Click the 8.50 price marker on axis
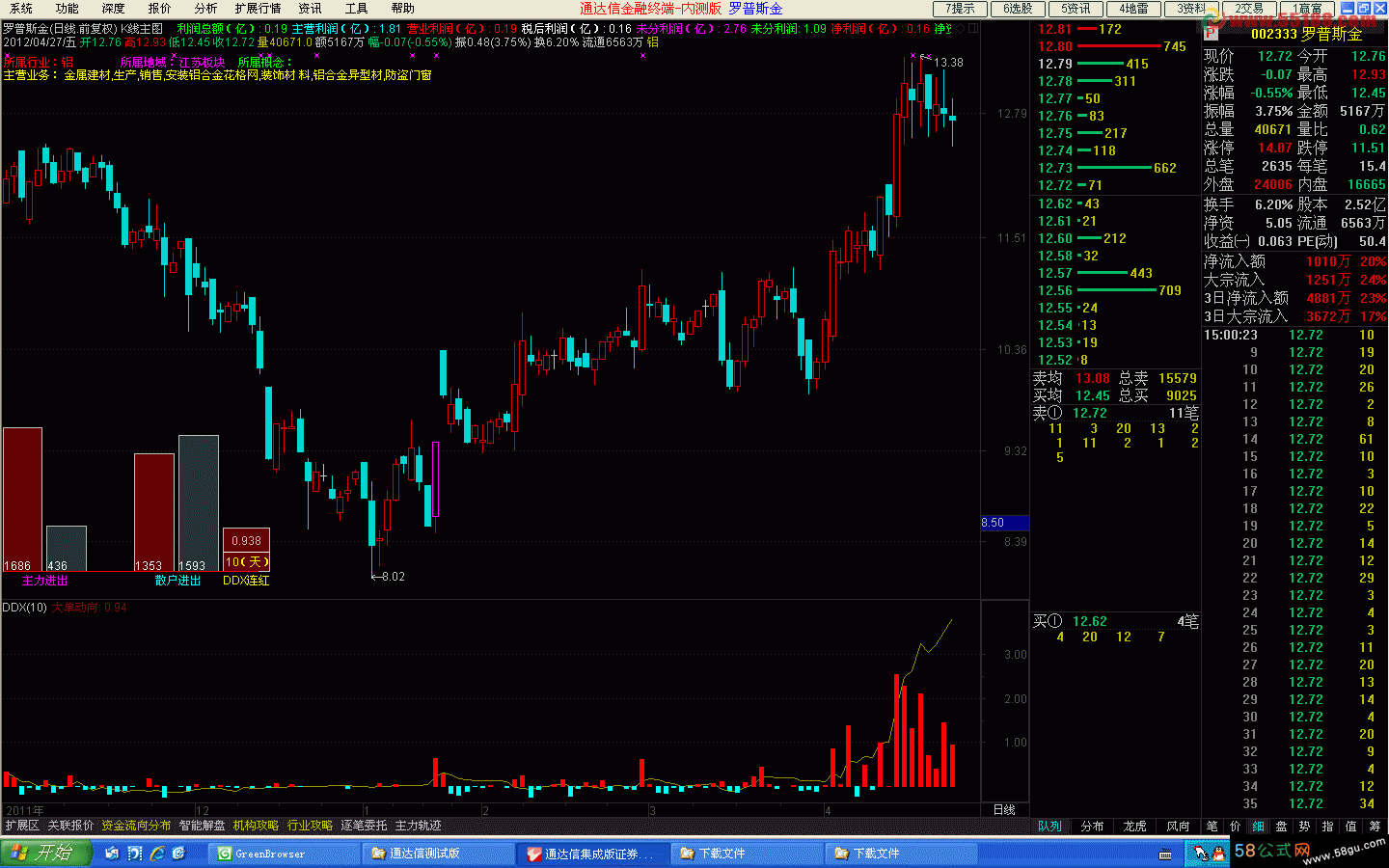 (x=1005, y=523)
